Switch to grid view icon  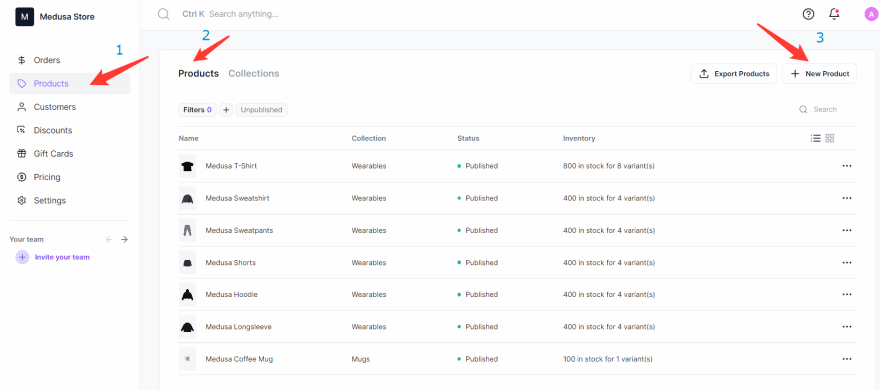coord(830,138)
